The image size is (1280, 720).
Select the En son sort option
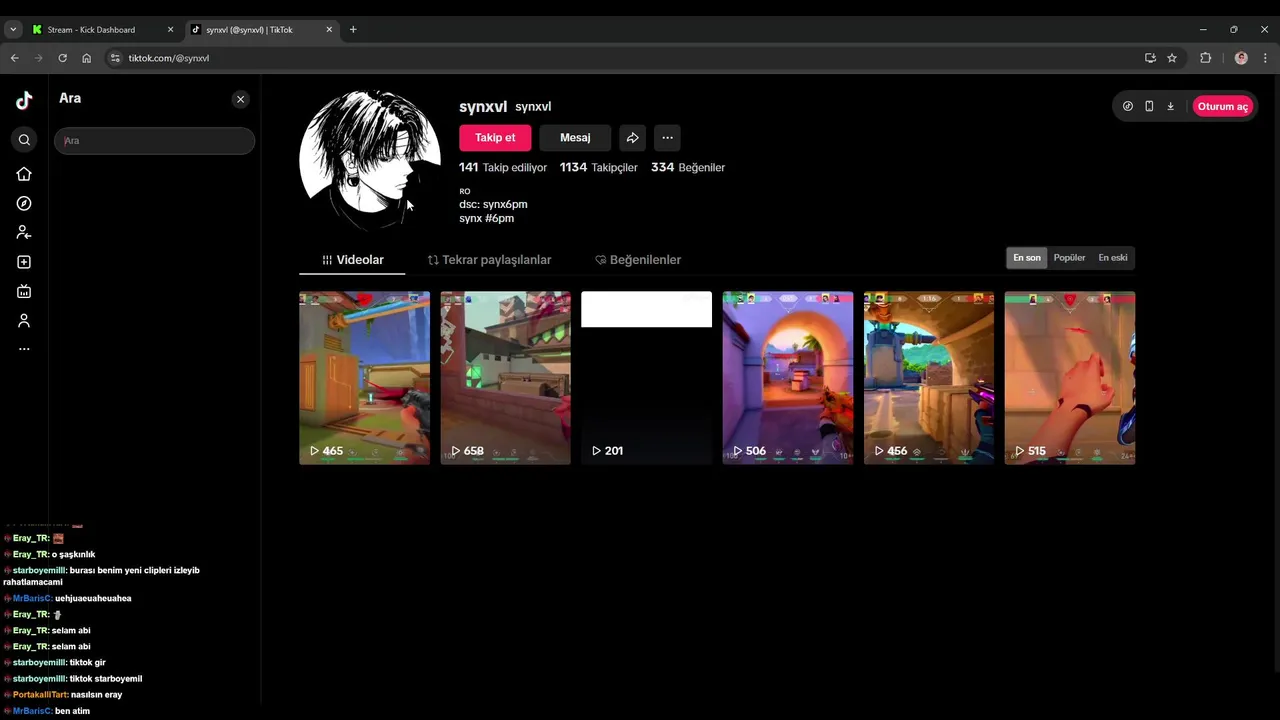pyautogui.click(x=1027, y=258)
